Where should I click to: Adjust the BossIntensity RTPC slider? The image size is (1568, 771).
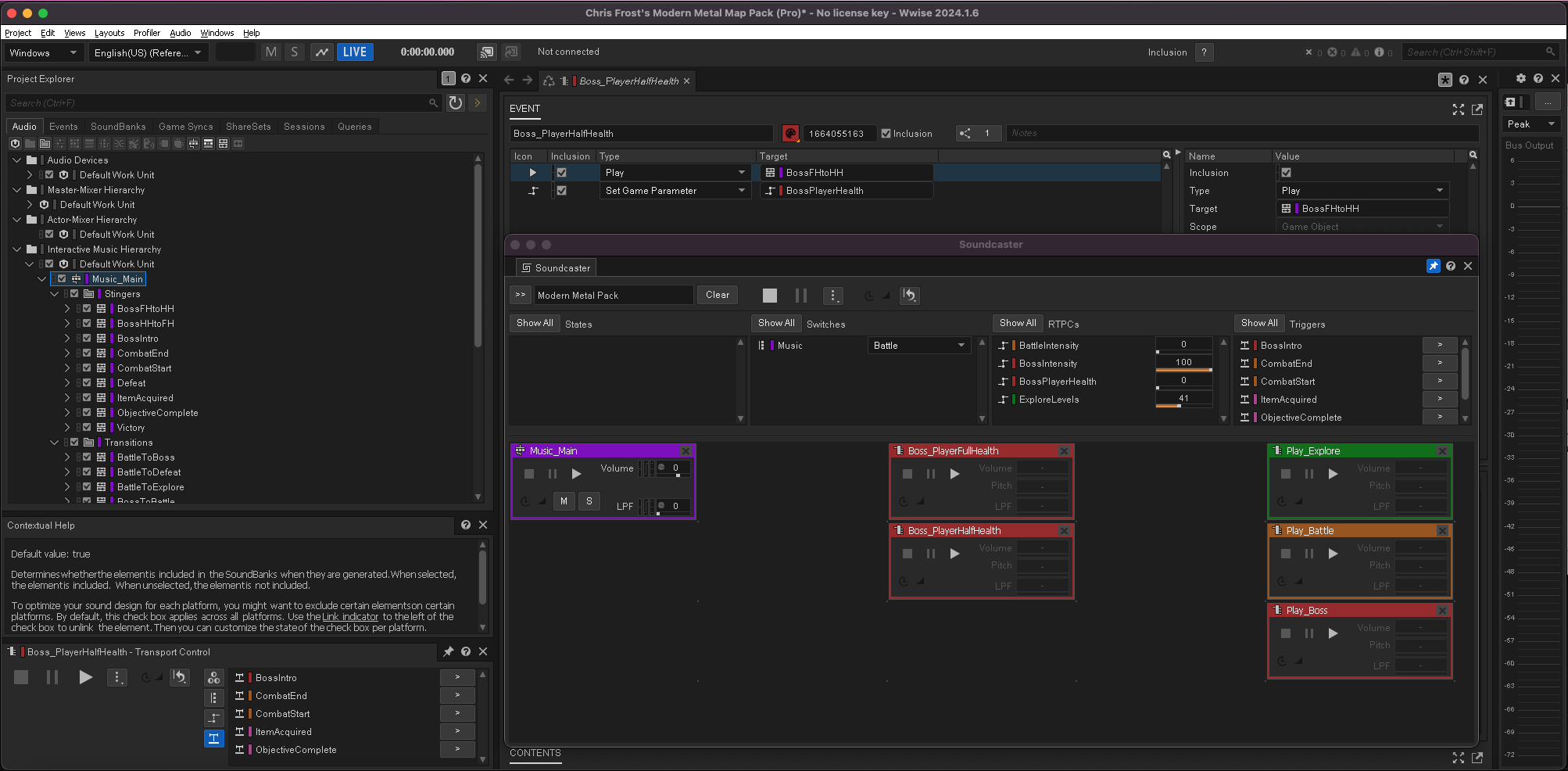[x=1183, y=369]
